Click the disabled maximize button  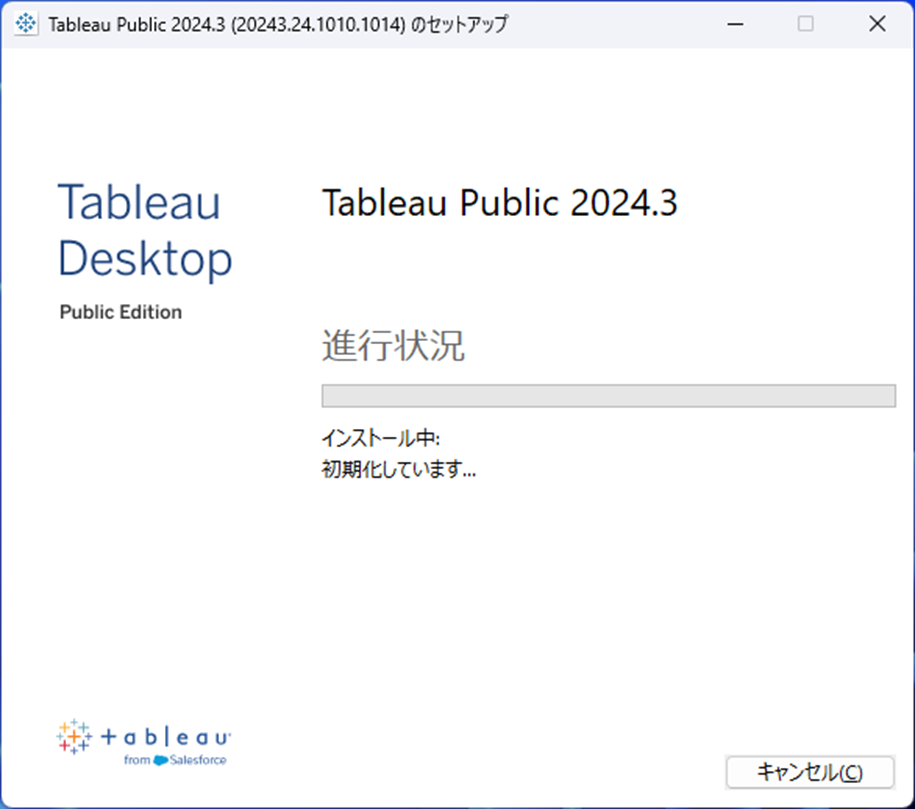click(x=805, y=24)
